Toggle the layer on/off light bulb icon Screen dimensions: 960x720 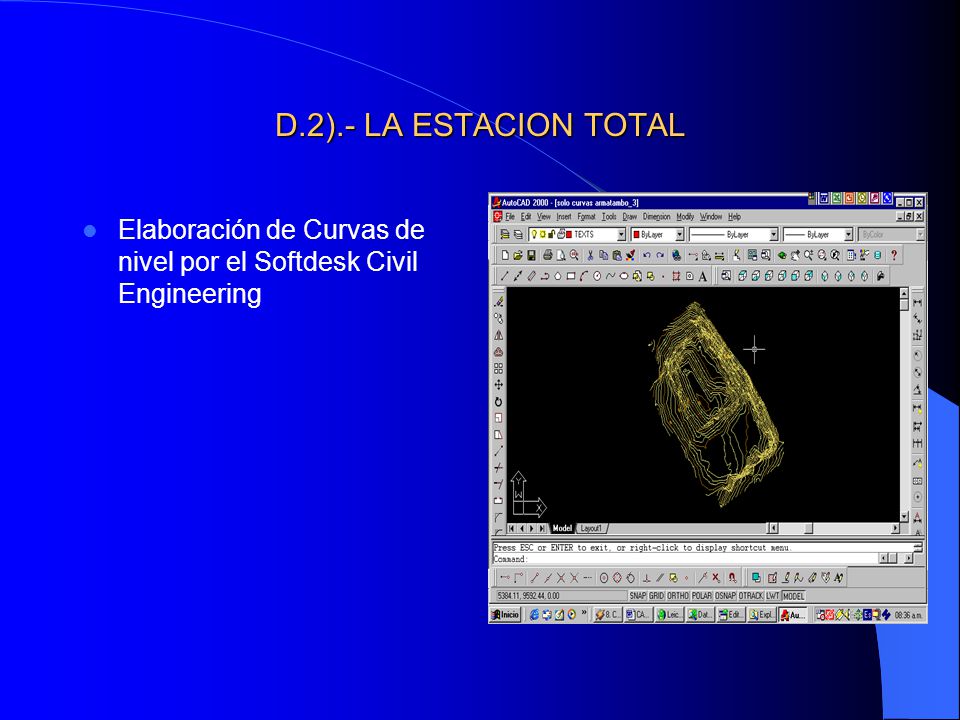534,234
